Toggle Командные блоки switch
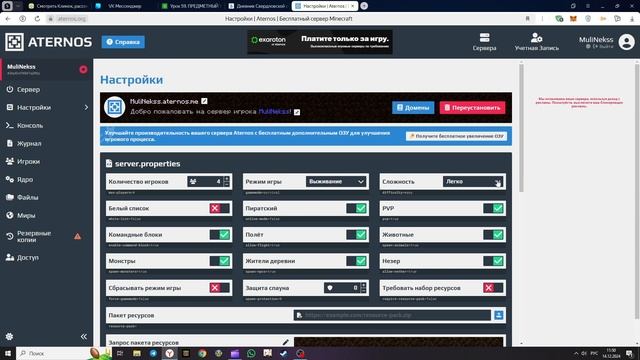 [x=220, y=235]
